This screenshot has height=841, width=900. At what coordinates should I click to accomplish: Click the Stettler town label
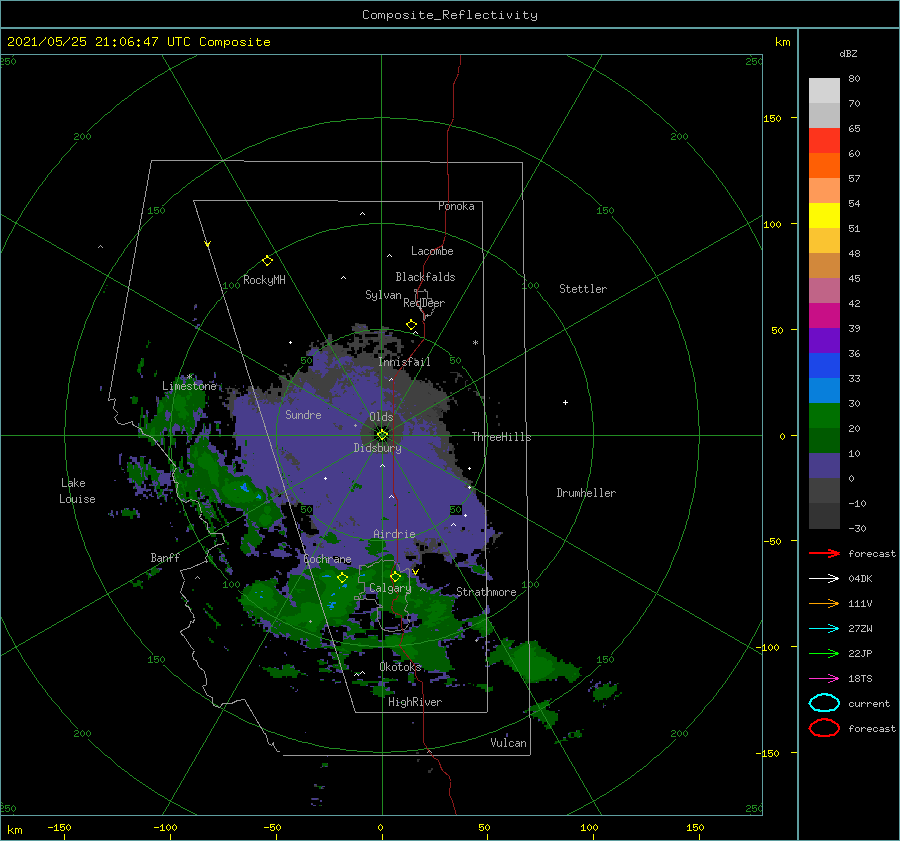pyautogui.click(x=583, y=289)
